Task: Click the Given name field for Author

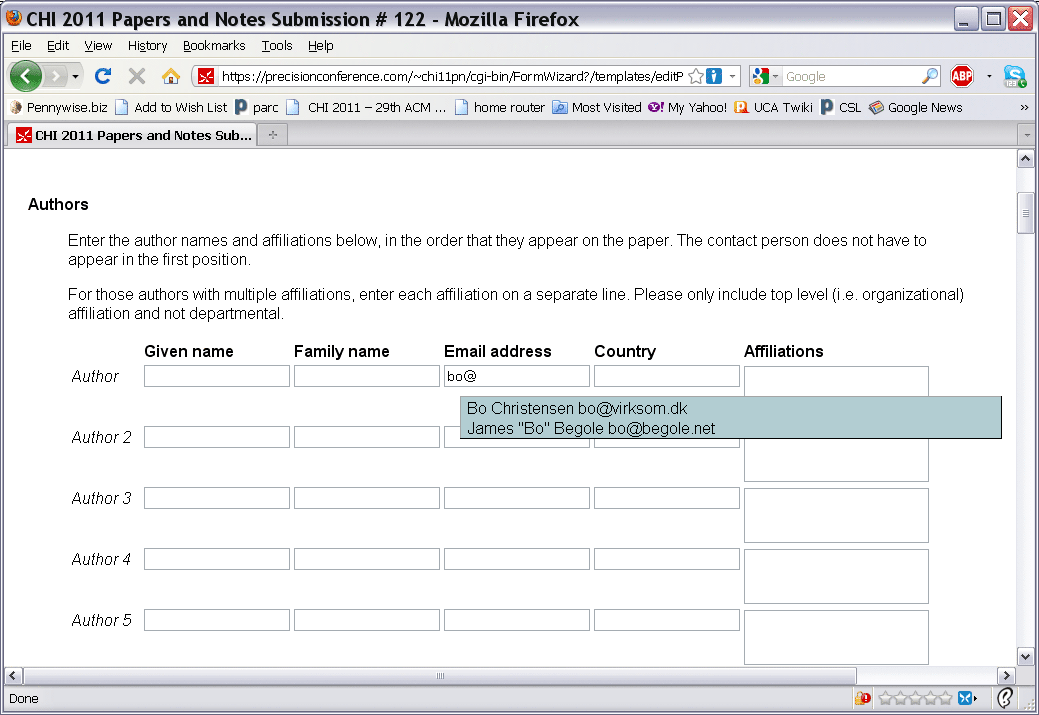Action: click(x=217, y=376)
